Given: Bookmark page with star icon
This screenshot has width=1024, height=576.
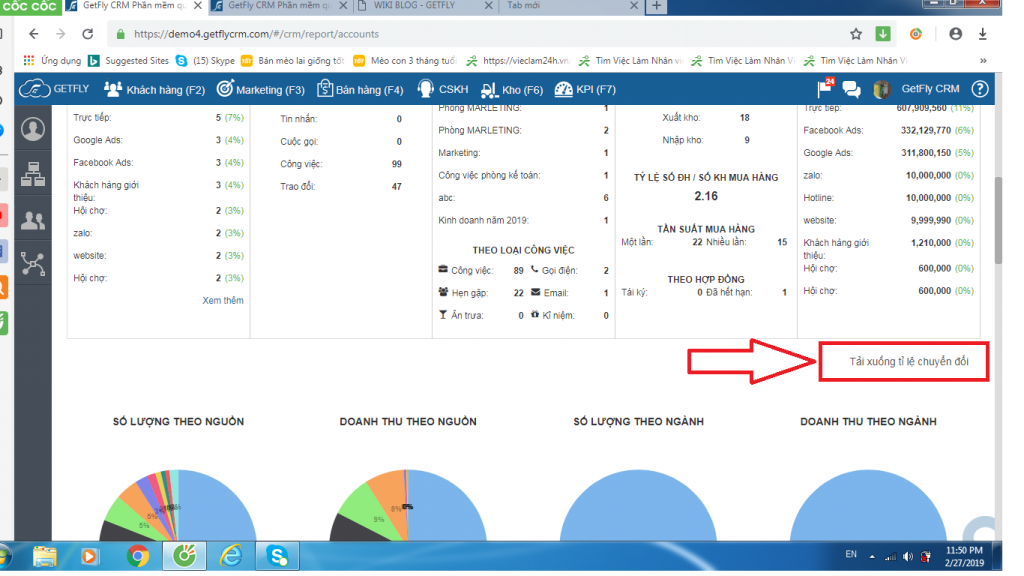Looking at the screenshot, I should (x=856, y=34).
